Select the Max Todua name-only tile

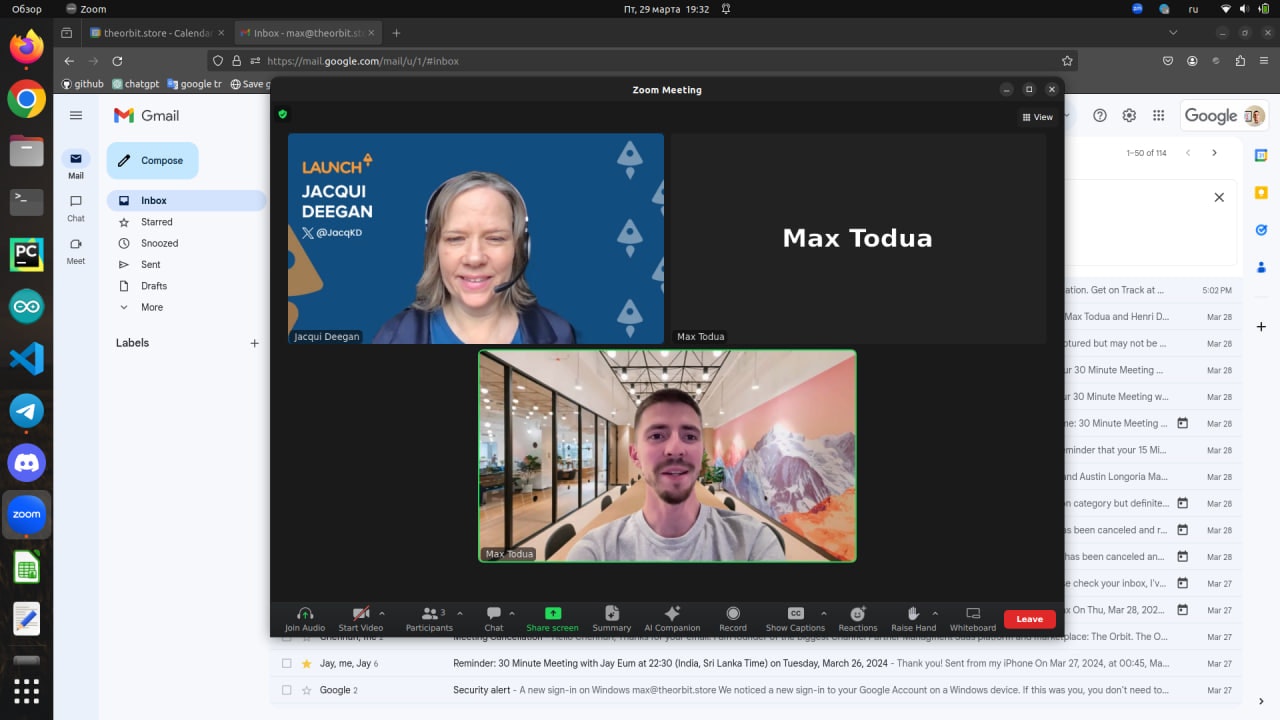(x=858, y=239)
